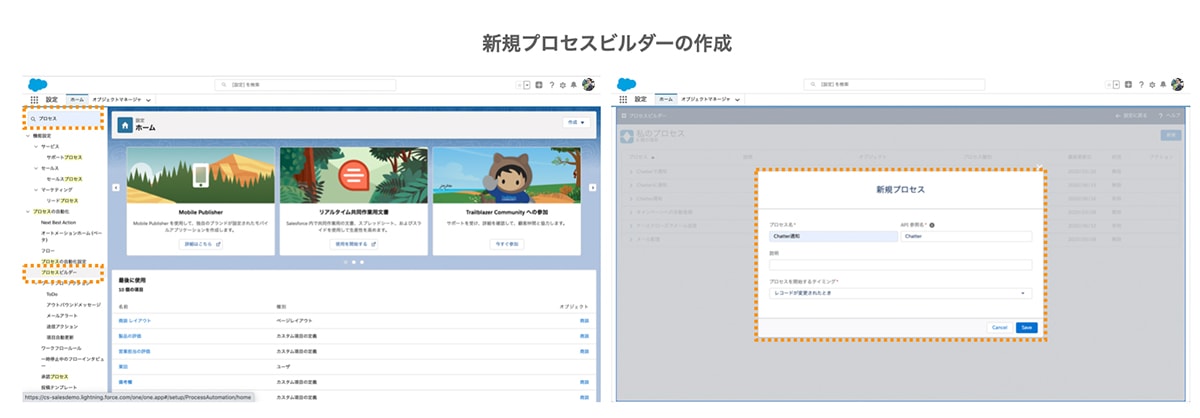This screenshot has height=418, width=1200.
Task: Open the setup gear icon in right window
Action: [x=1152, y=85]
